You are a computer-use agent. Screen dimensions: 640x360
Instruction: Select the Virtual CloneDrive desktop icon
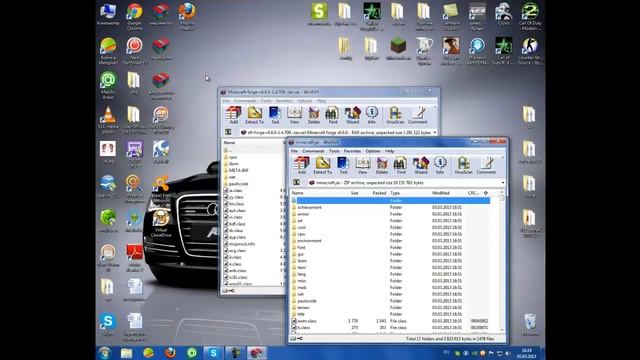point(161,223)
